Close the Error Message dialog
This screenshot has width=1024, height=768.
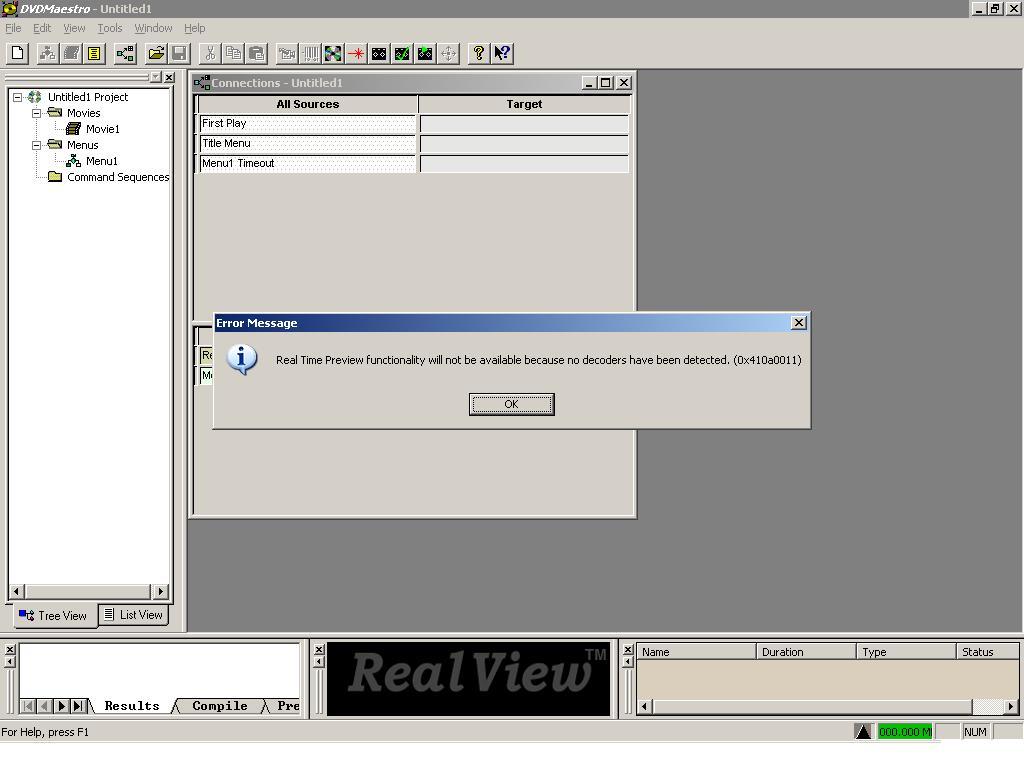click(798, 323)
